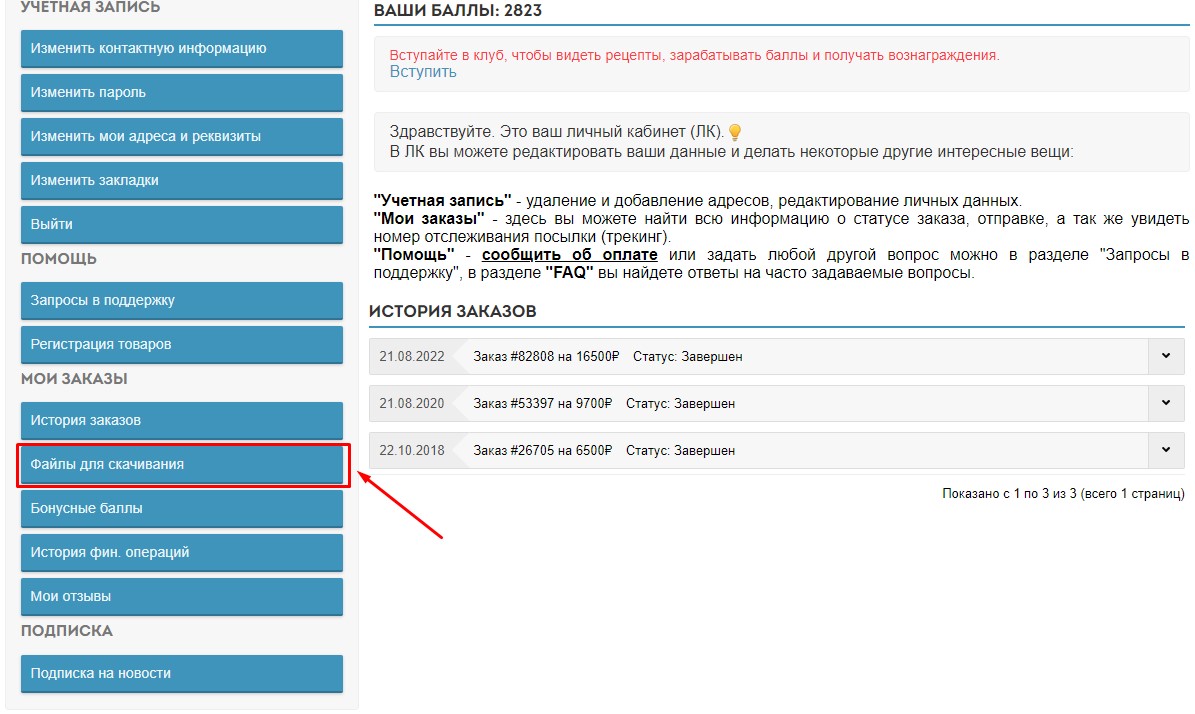Open 'Изменить контактную информацию' menu item

182,48
